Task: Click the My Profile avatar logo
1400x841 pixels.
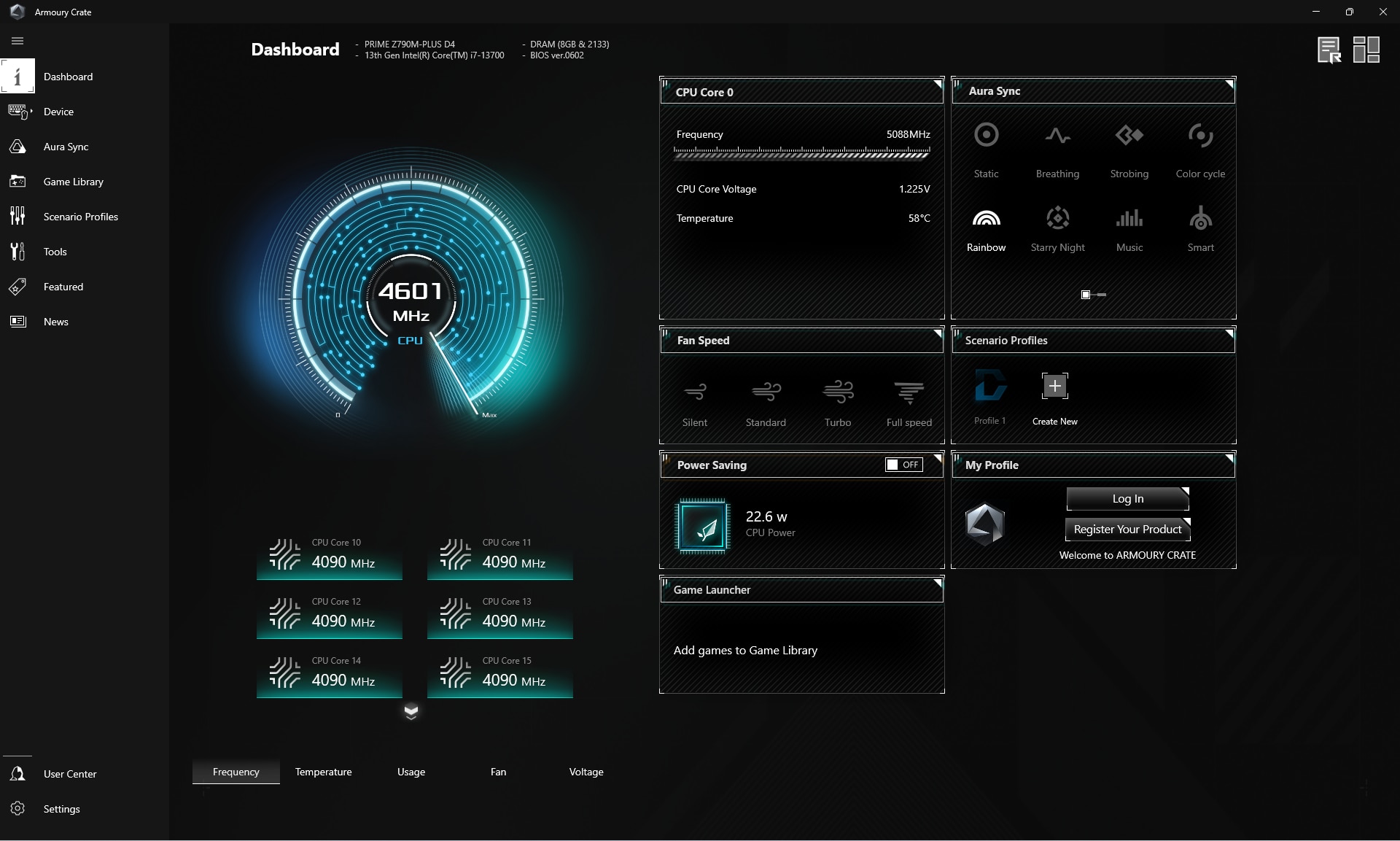Action: [984, 524]
